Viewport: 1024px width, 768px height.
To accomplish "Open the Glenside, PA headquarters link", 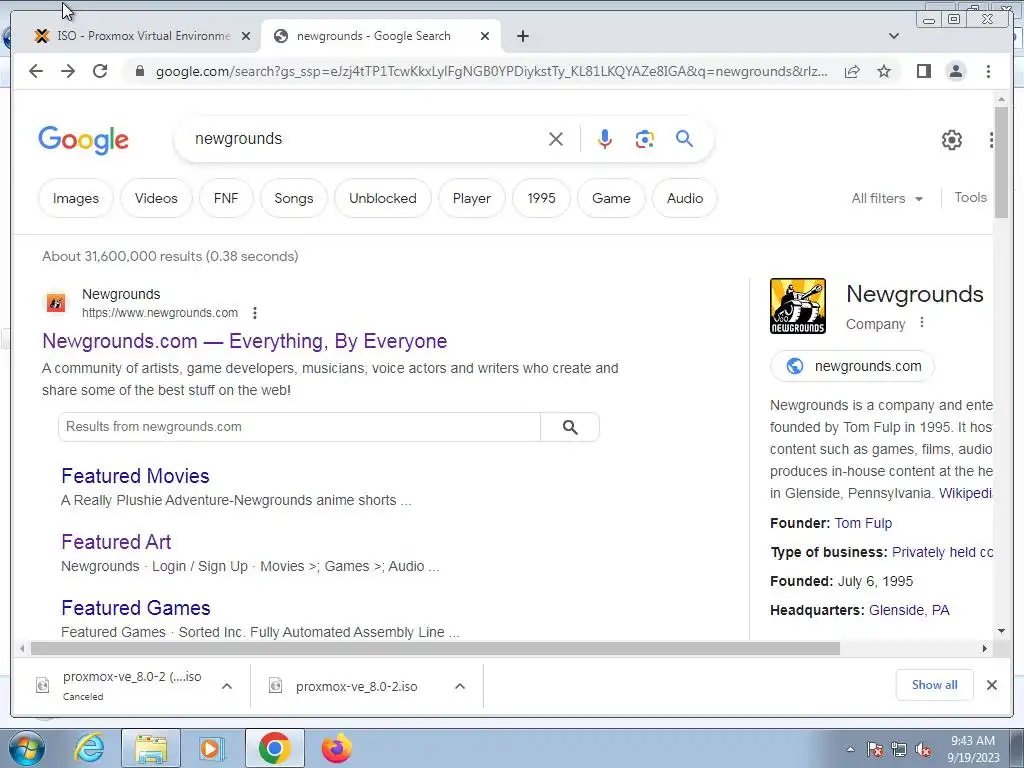I will click(x=909, y=611).
